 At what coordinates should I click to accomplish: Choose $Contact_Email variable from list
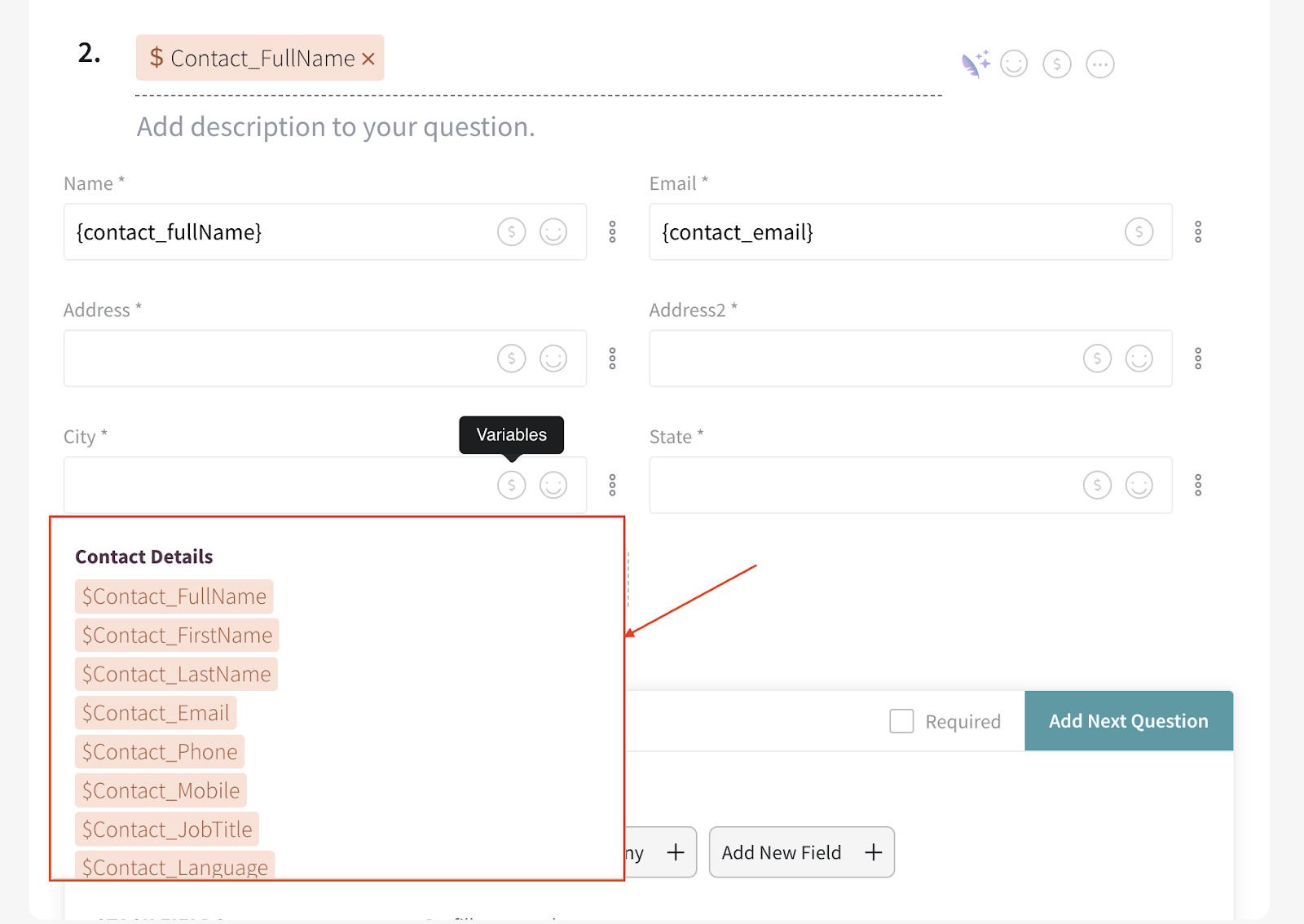pyautogui.click(x=156, y=713)
